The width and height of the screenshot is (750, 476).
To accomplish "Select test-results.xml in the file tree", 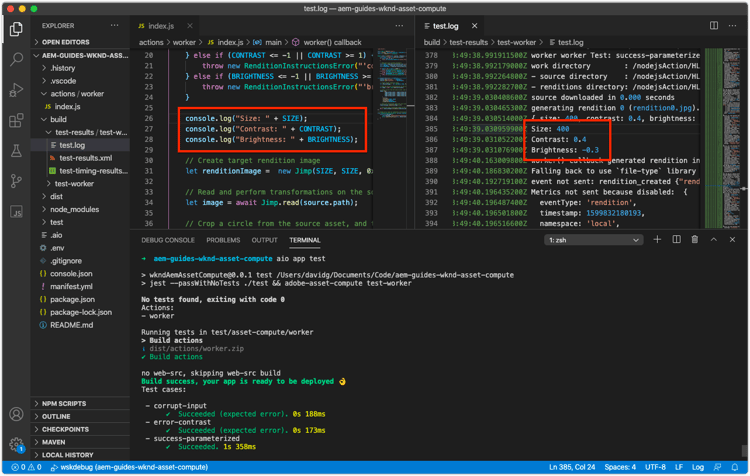I will tap(86, 158).
